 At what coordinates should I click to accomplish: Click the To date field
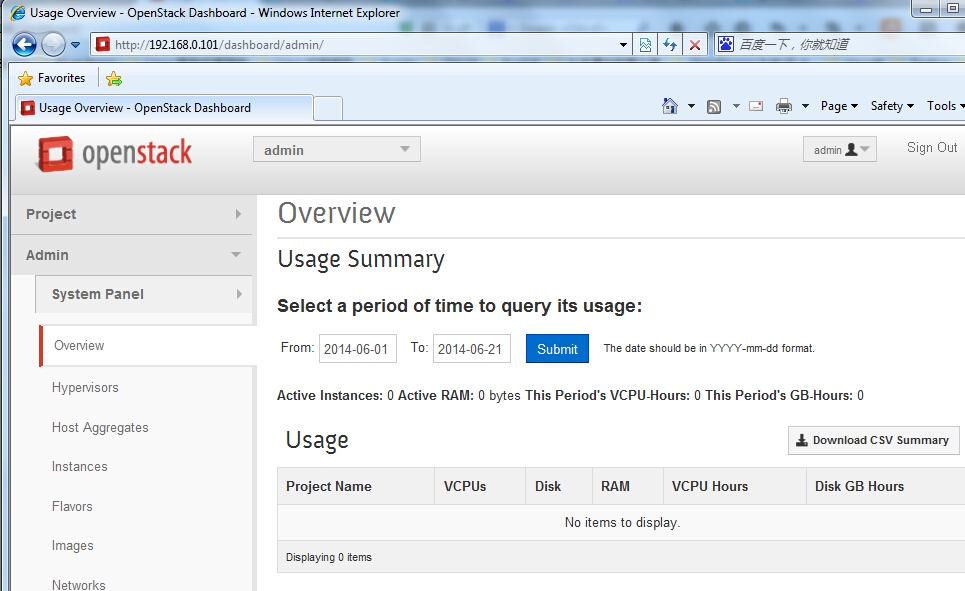471,348
